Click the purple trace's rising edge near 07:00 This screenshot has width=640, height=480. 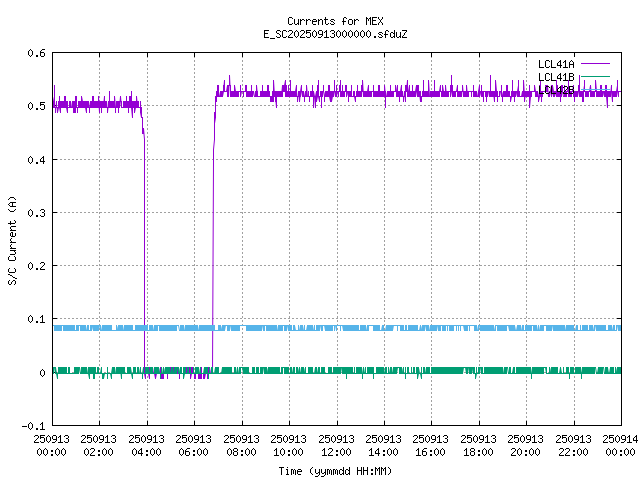click(x=213, y=250)
